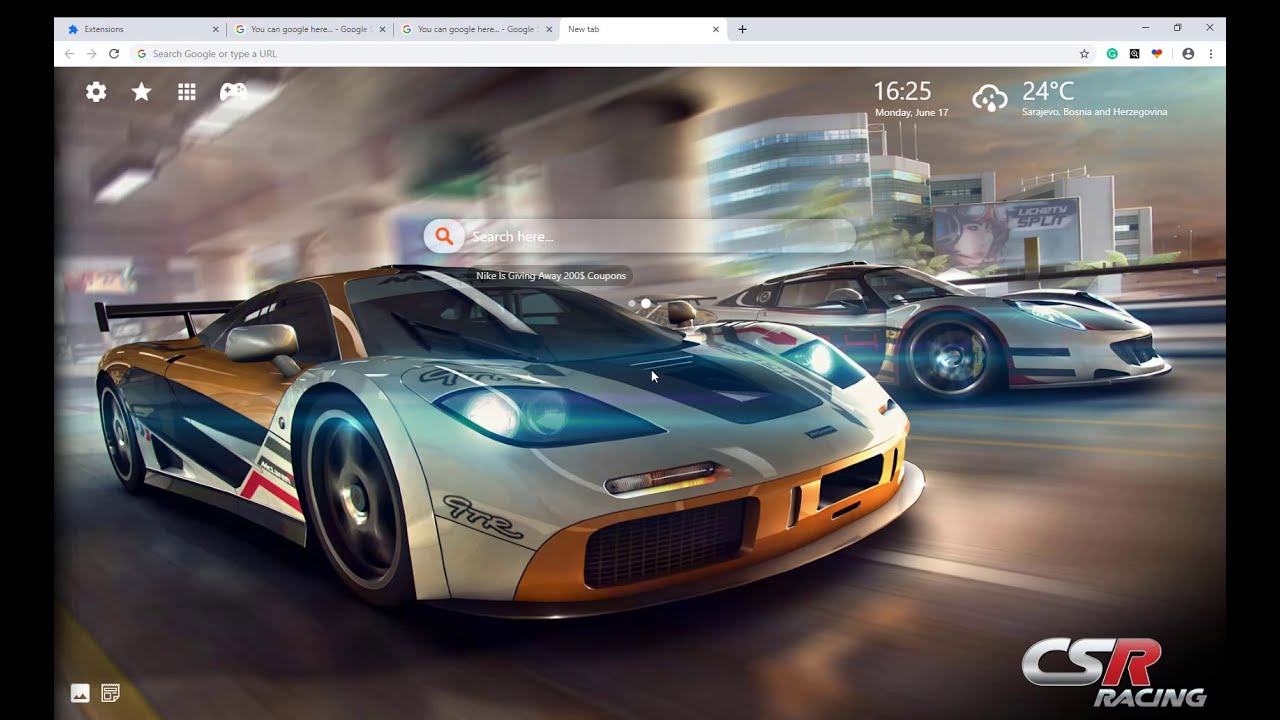Select the first carousel dot
Screen dimensions: 1280x720
[632, 303]
